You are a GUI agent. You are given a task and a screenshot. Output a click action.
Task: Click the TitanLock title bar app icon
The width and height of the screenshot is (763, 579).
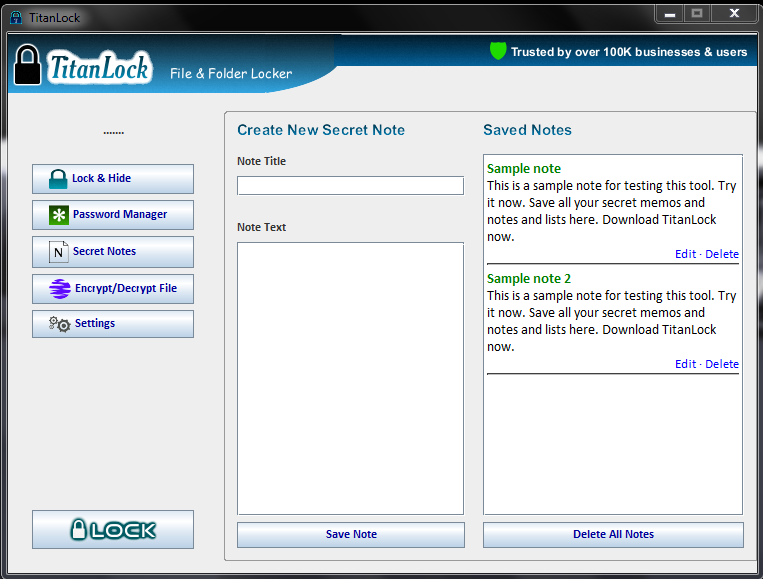[16, 18]
